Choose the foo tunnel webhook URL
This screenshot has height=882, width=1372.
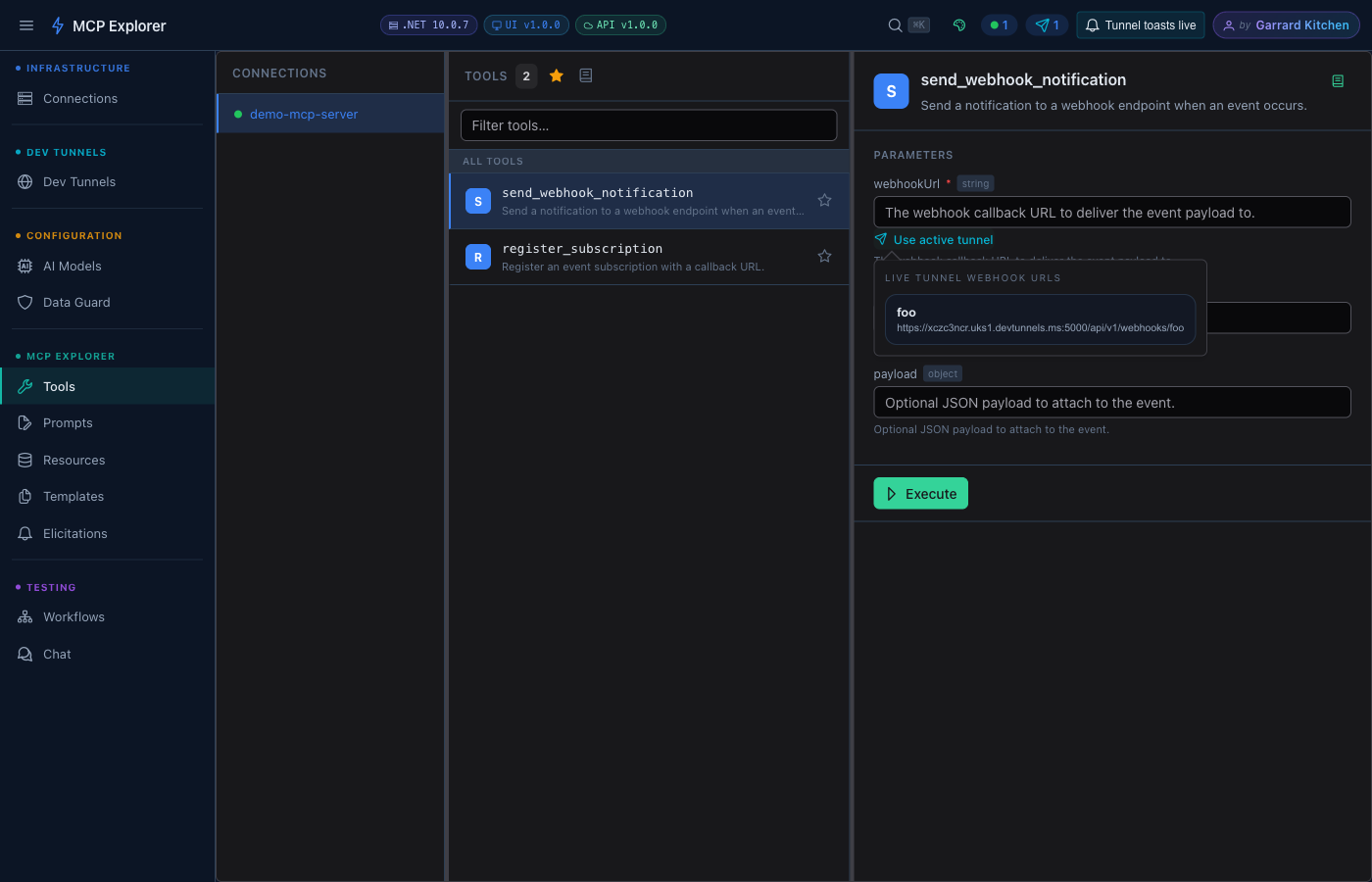[1040, 319]
